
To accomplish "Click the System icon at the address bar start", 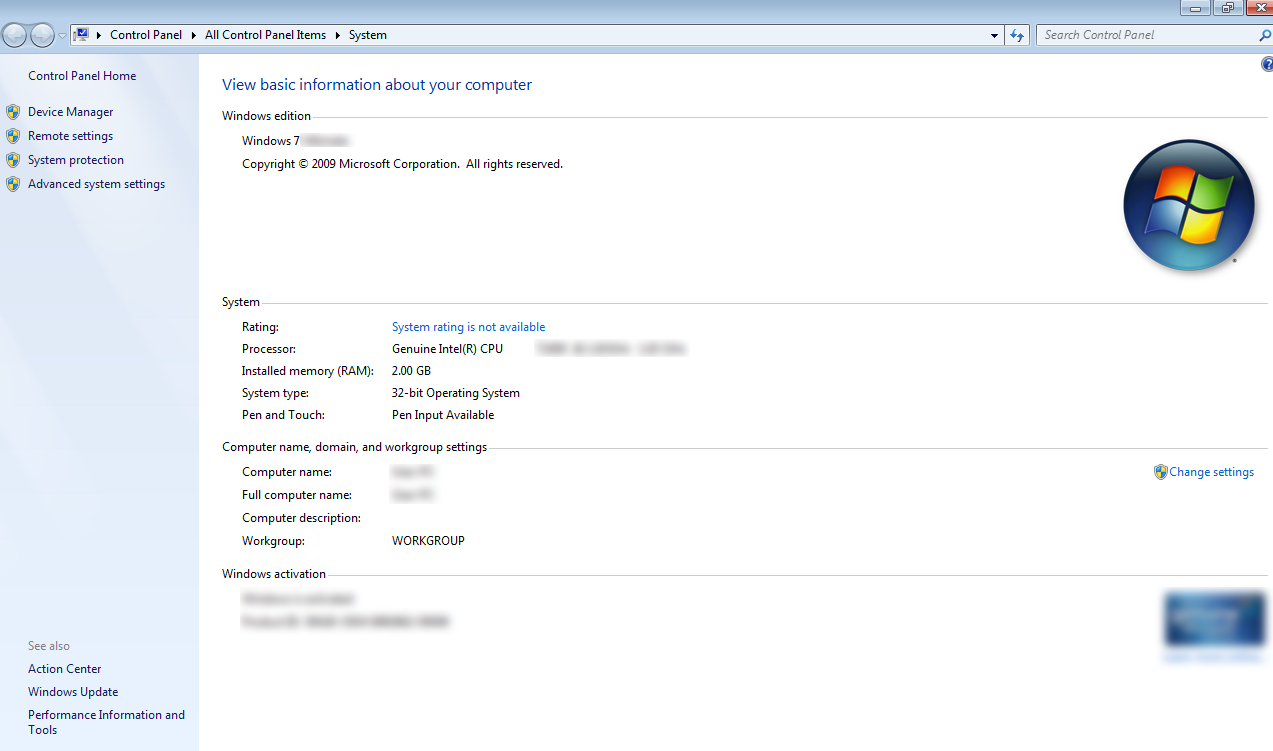I will [x=82, y=34].
